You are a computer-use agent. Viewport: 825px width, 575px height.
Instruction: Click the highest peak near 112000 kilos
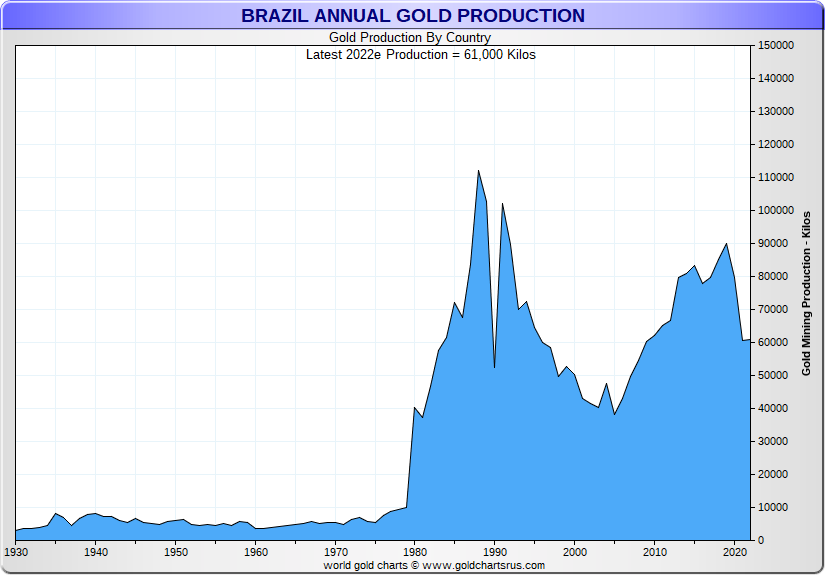click(x=478, y=171)
